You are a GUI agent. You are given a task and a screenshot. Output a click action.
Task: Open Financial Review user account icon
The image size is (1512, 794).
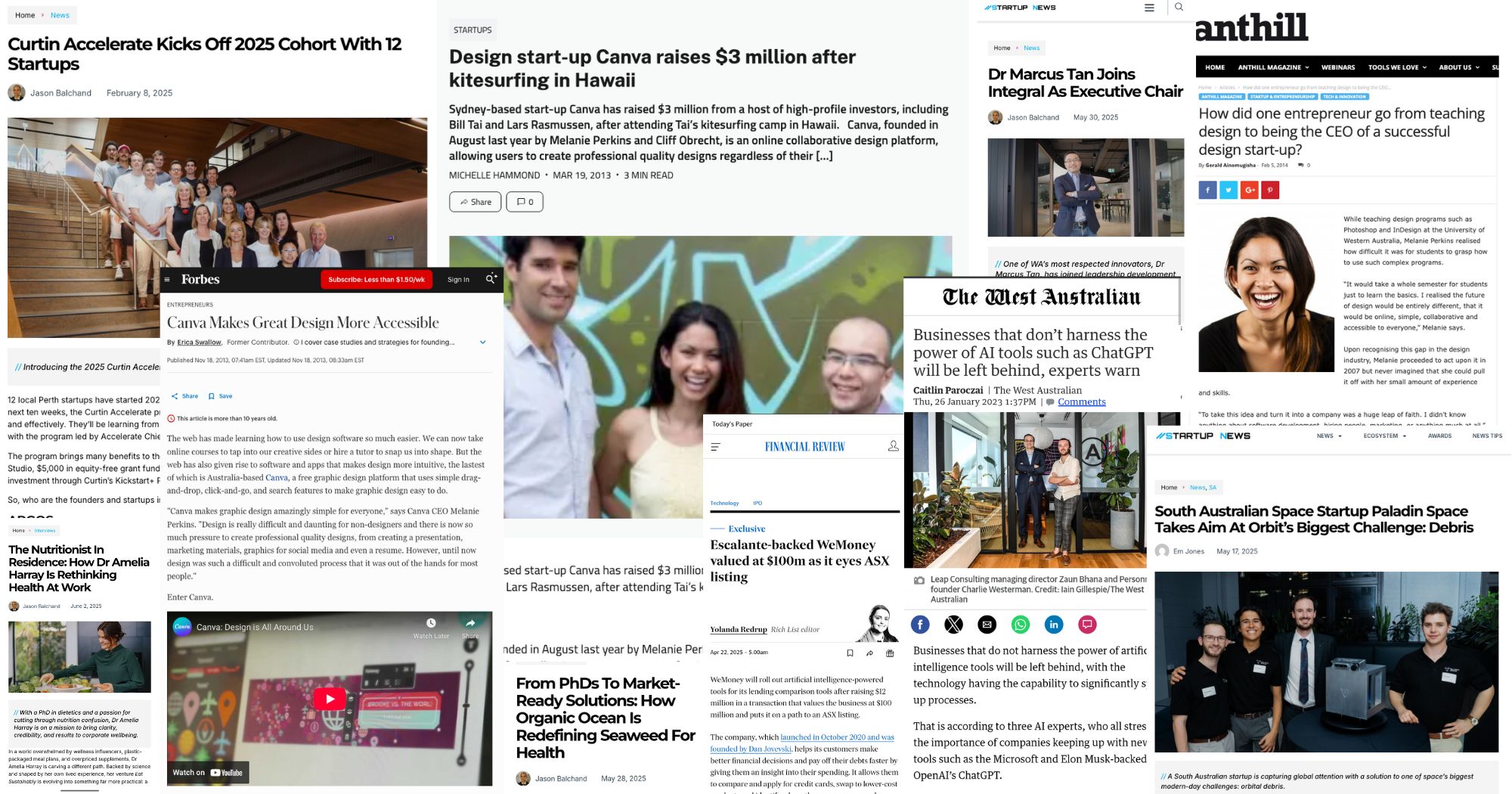[893, 446]
